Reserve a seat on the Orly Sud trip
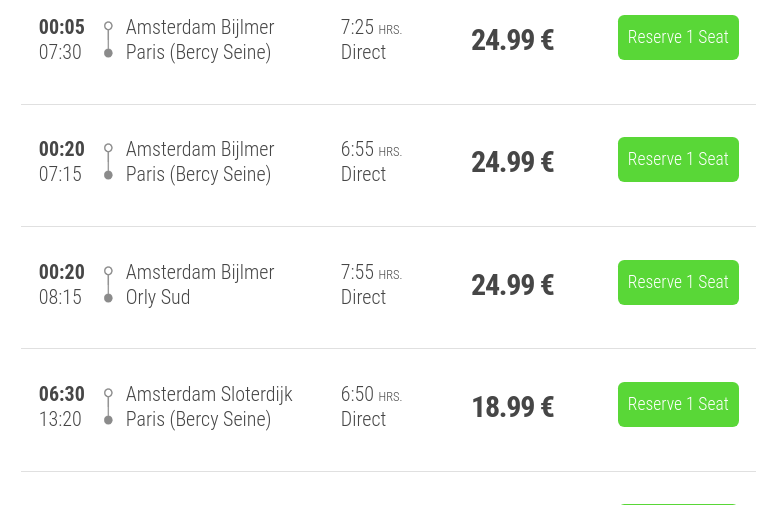 (678, 283)
